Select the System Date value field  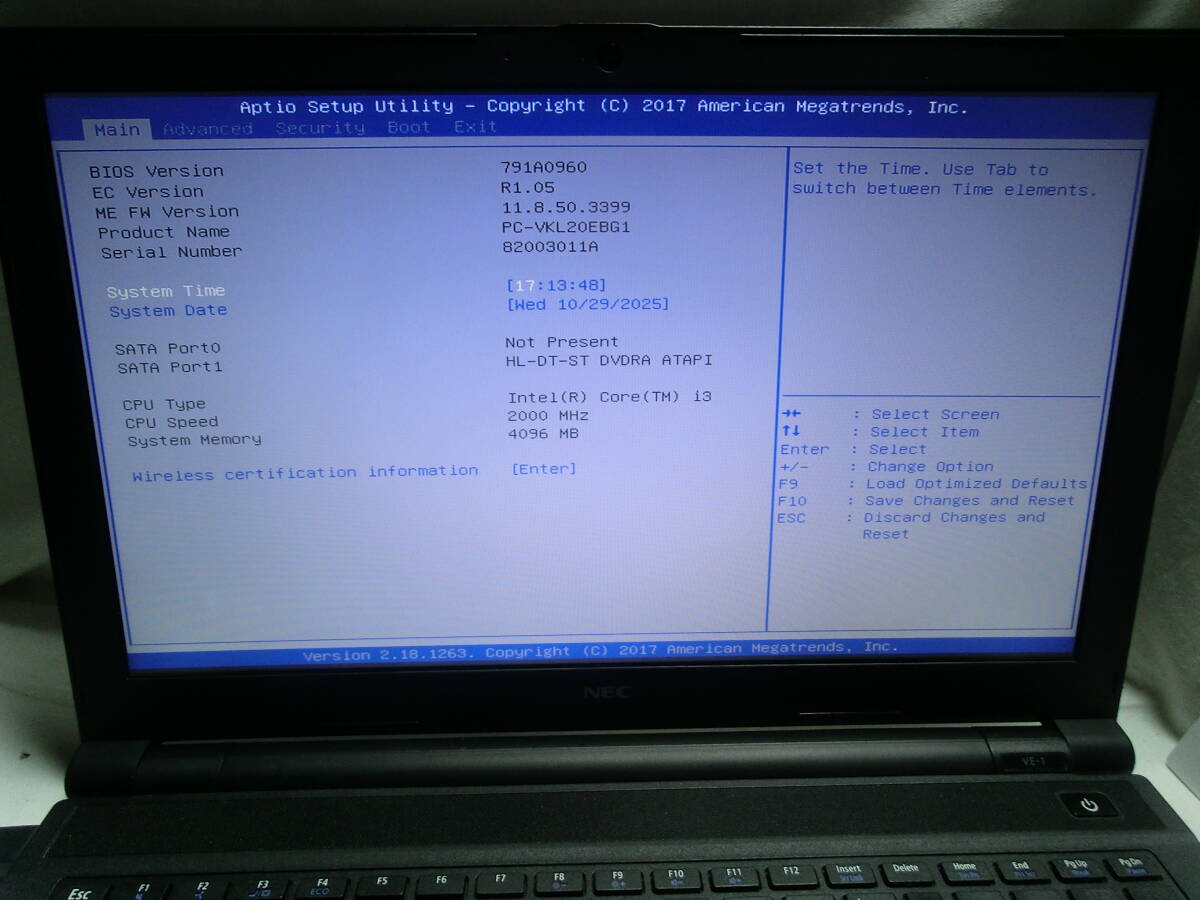tap(588, 304)
